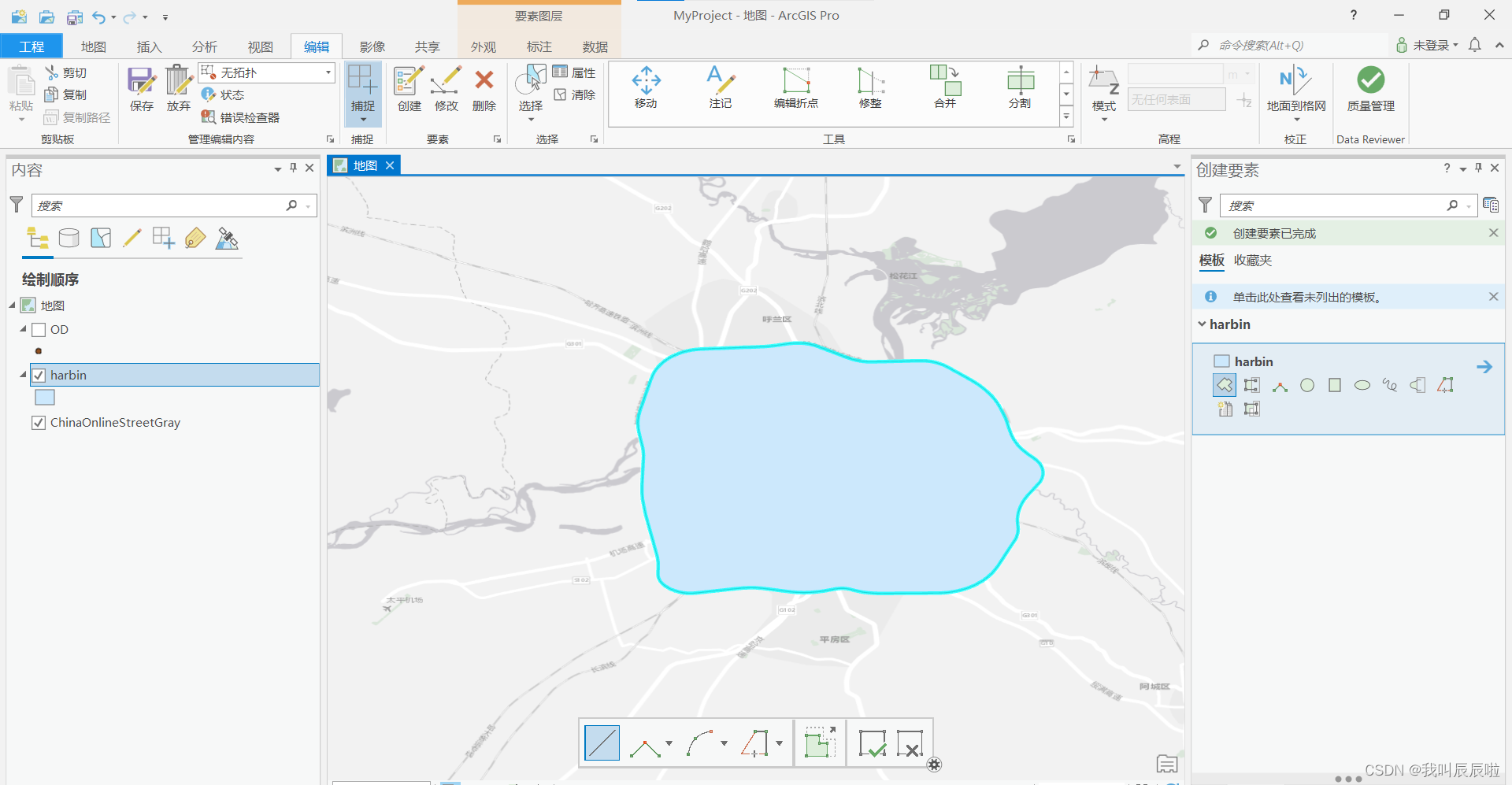The height and width of the screenshot is (785, 1512).
Task: Open the 工程 project tab
Action: point(31,46)
